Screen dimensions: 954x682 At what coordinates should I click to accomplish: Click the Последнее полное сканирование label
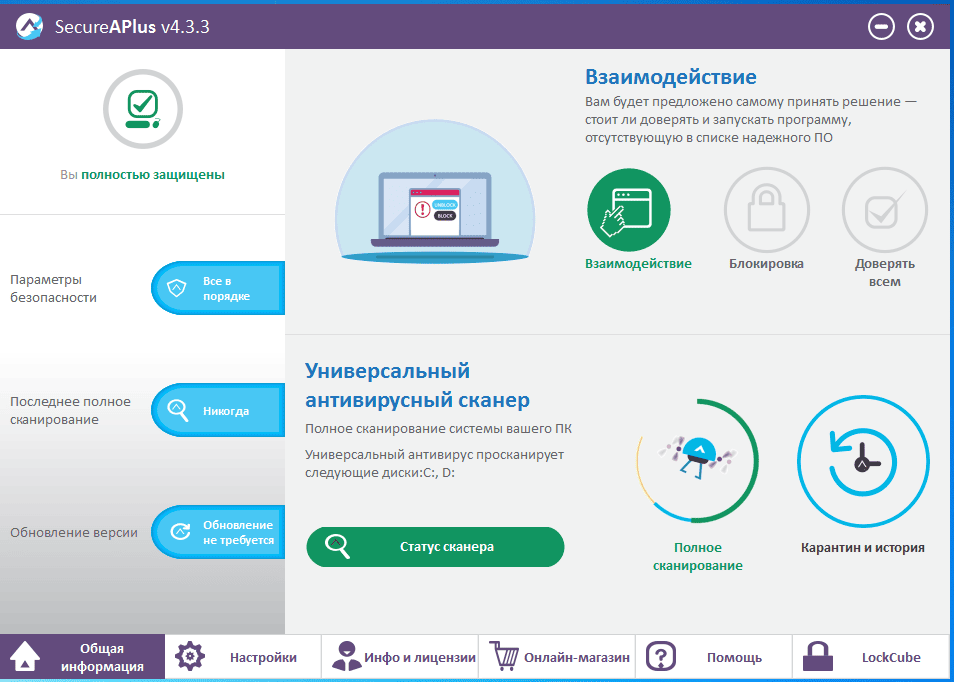[71, 411]
